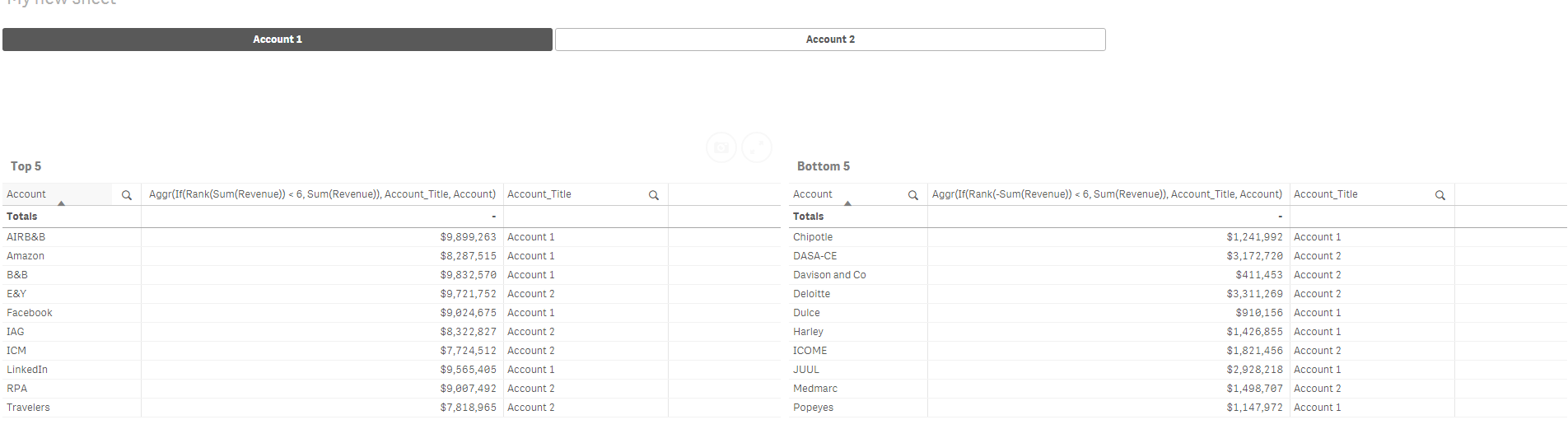Sort Top 5 by the Aggr Rank column header

322,194
